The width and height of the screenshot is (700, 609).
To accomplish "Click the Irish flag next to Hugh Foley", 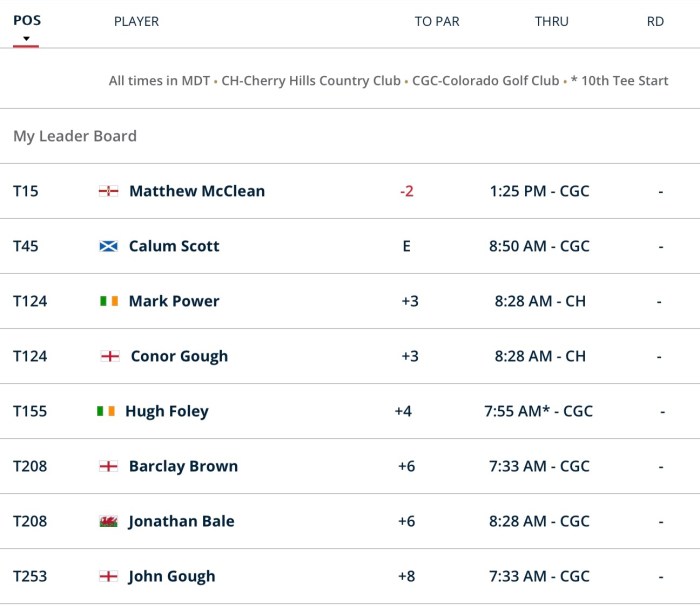I will coord(106,411).
